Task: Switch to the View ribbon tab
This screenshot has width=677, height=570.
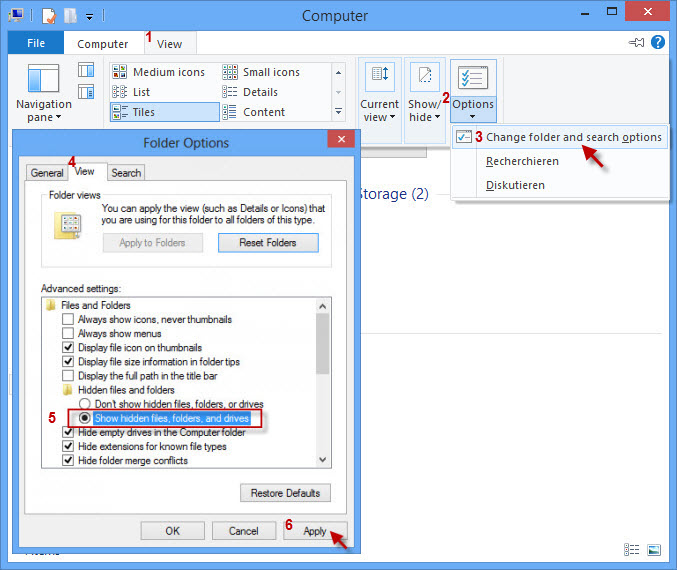Action: click(169, 44)
